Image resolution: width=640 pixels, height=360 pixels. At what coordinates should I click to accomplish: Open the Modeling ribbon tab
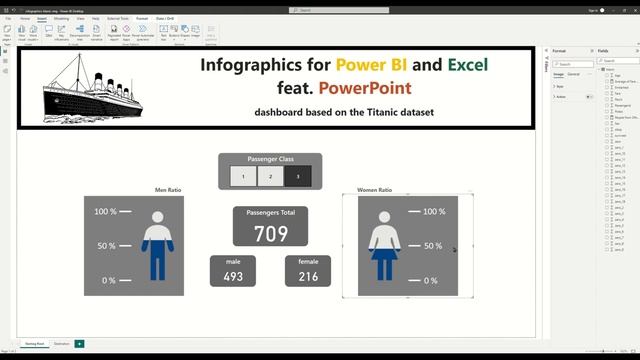(x=61, y=19)
